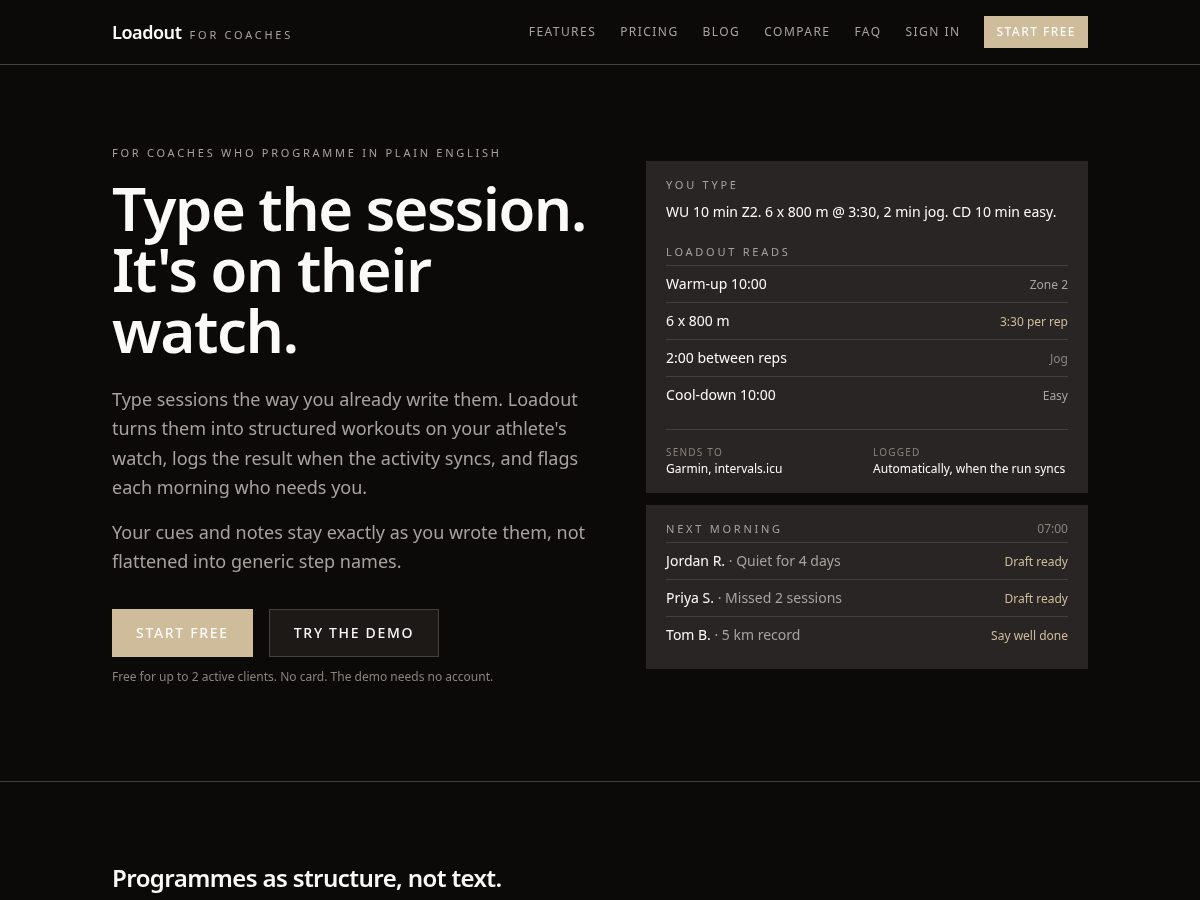Select the '2:00 between reps' row
The image size is (1200, 900).
click(x=867, y=358)
